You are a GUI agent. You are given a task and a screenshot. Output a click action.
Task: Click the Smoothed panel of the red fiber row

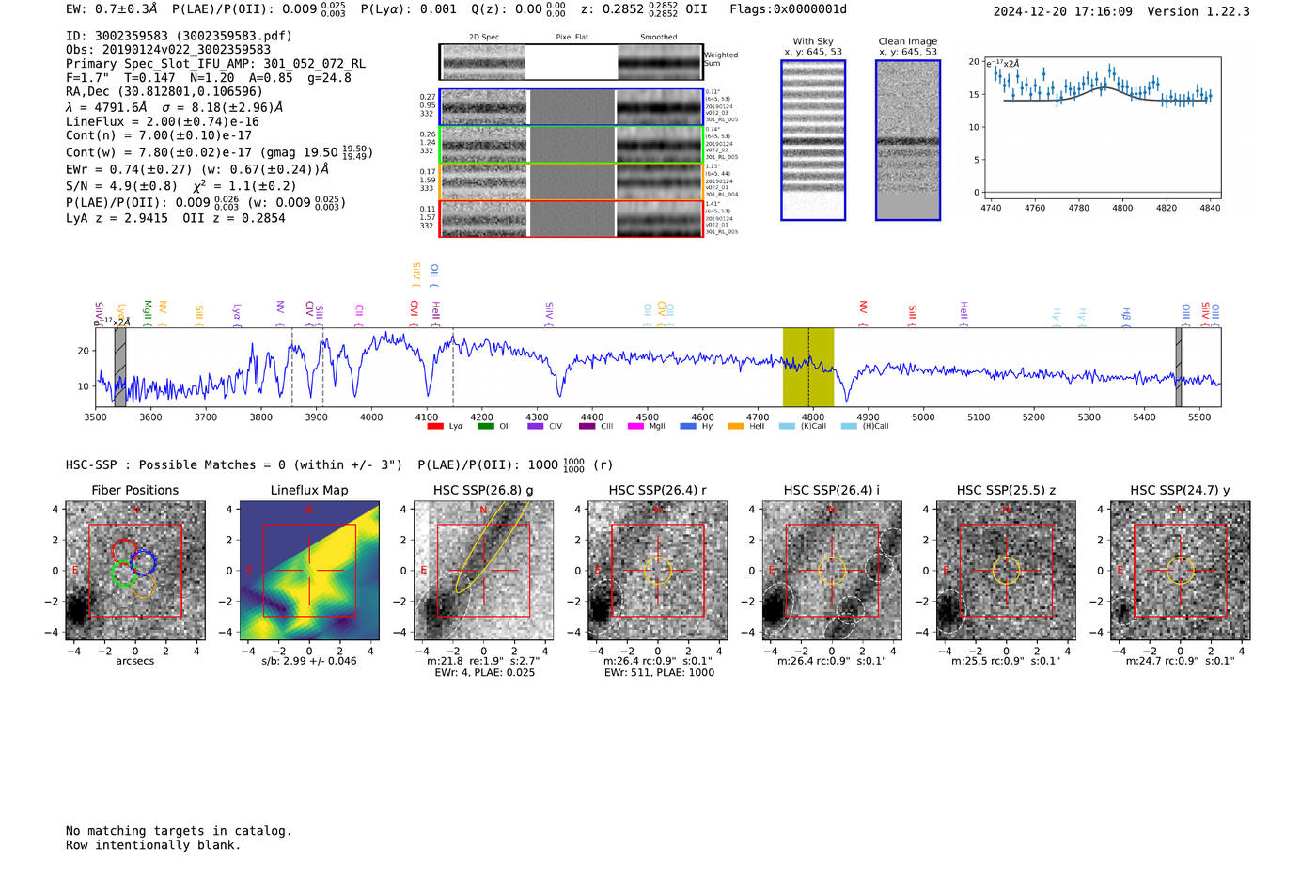pos(659,218)
